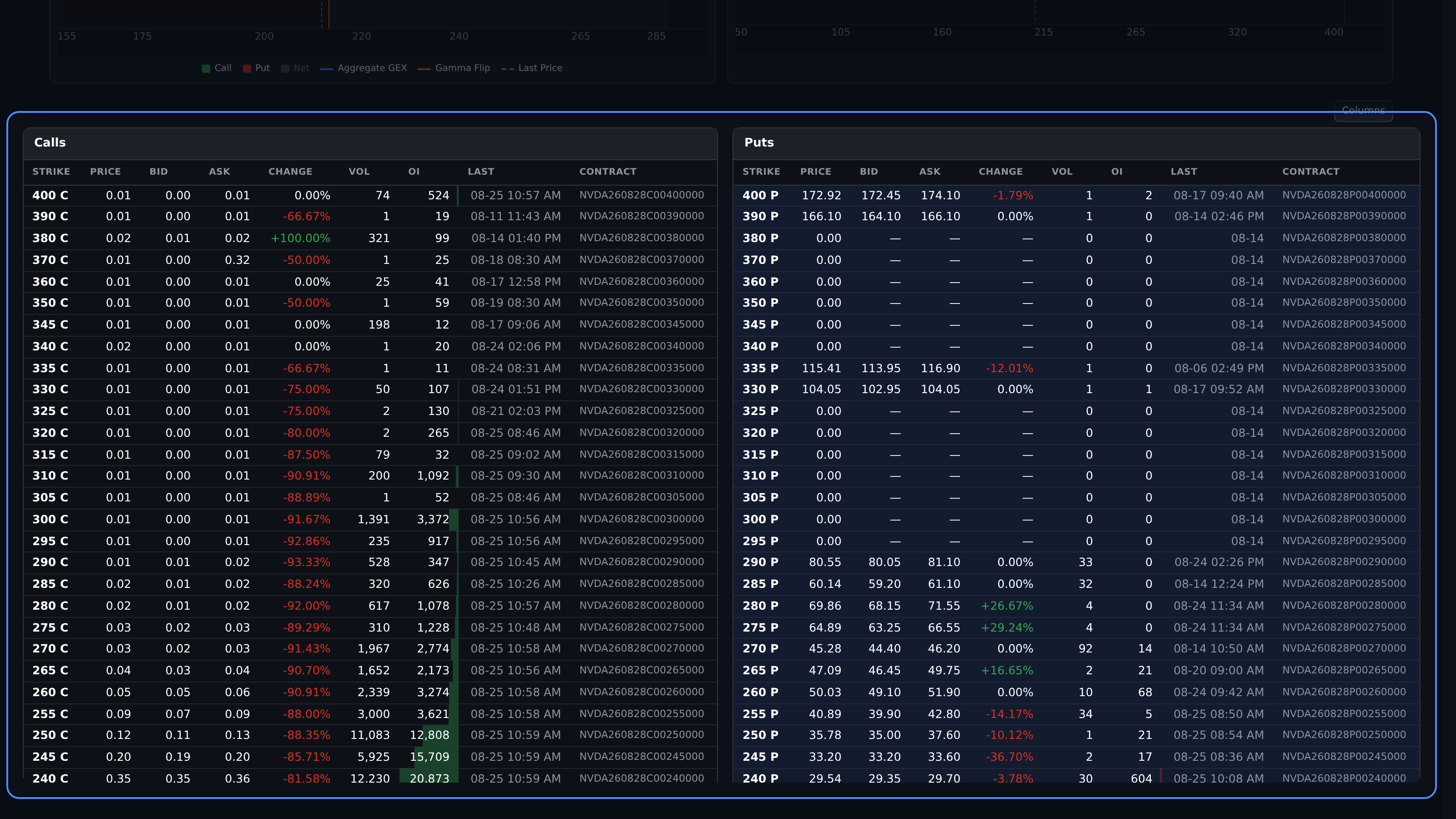Click OI value 15,709 in Calls
Screen dimensions: 1456x819
[x=430, y=756]
